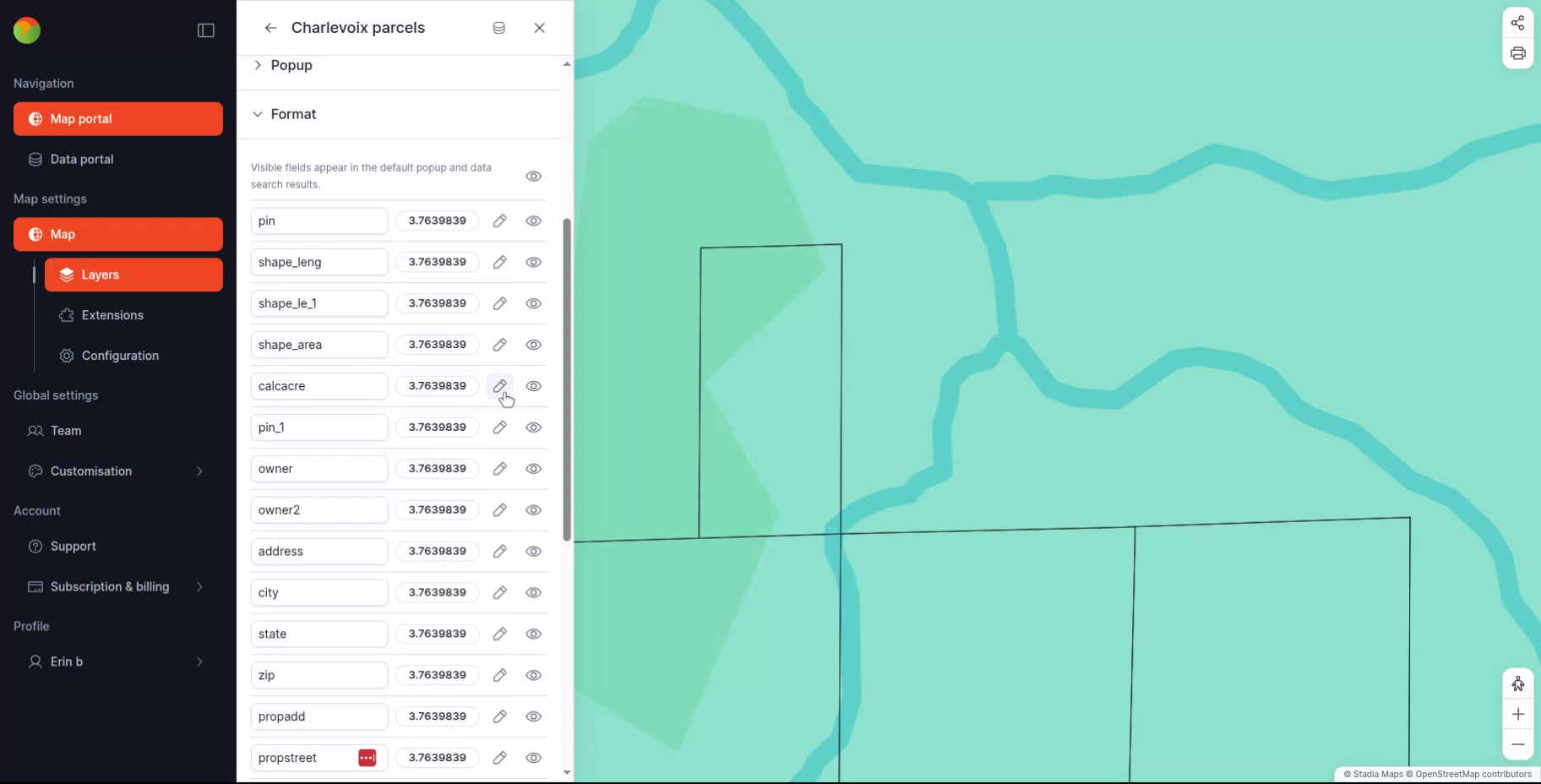Open Subscription & billing settings
Screen dimensions: 1541x784
point(109,586)
